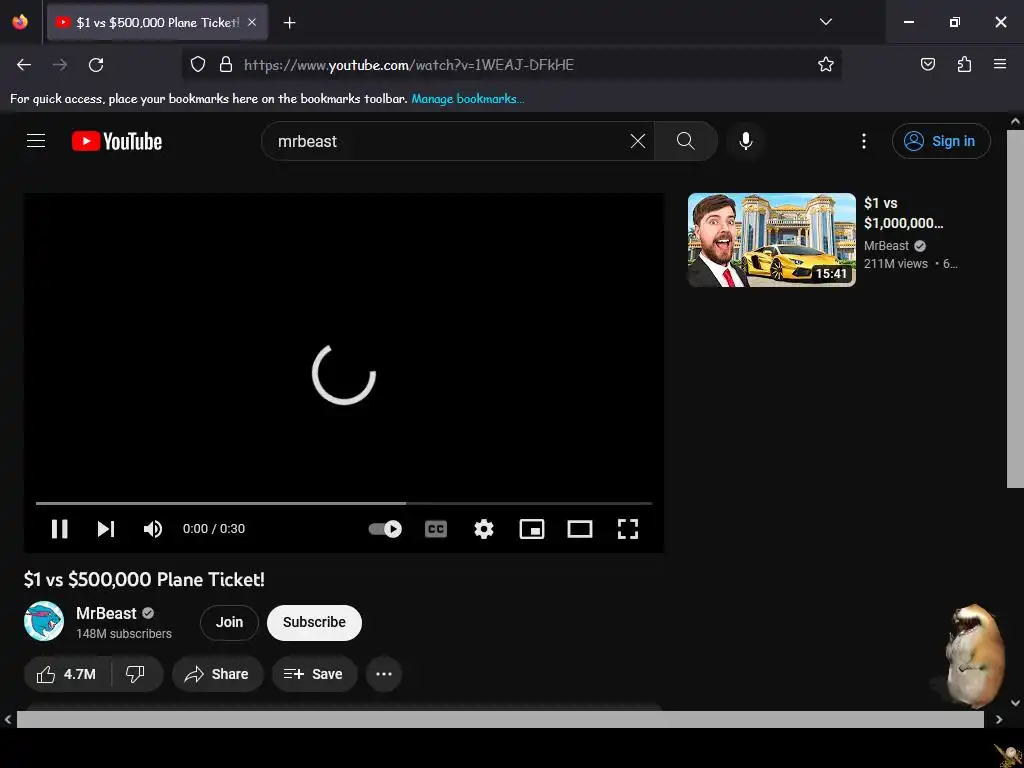The image size is (1024, 768).
Task: Run search with magnifier button
Action: [x=685, y=141]
